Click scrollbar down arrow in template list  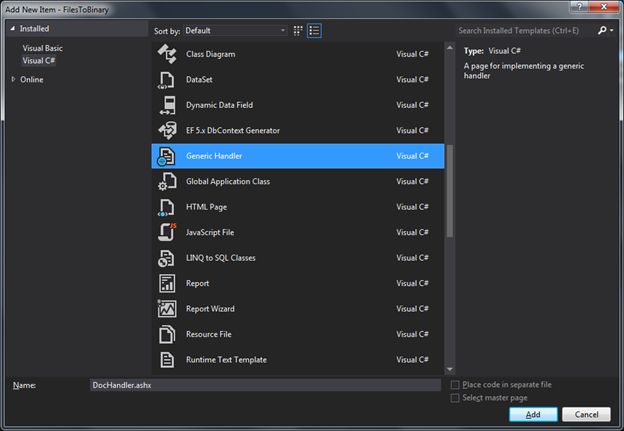[450, 369]
